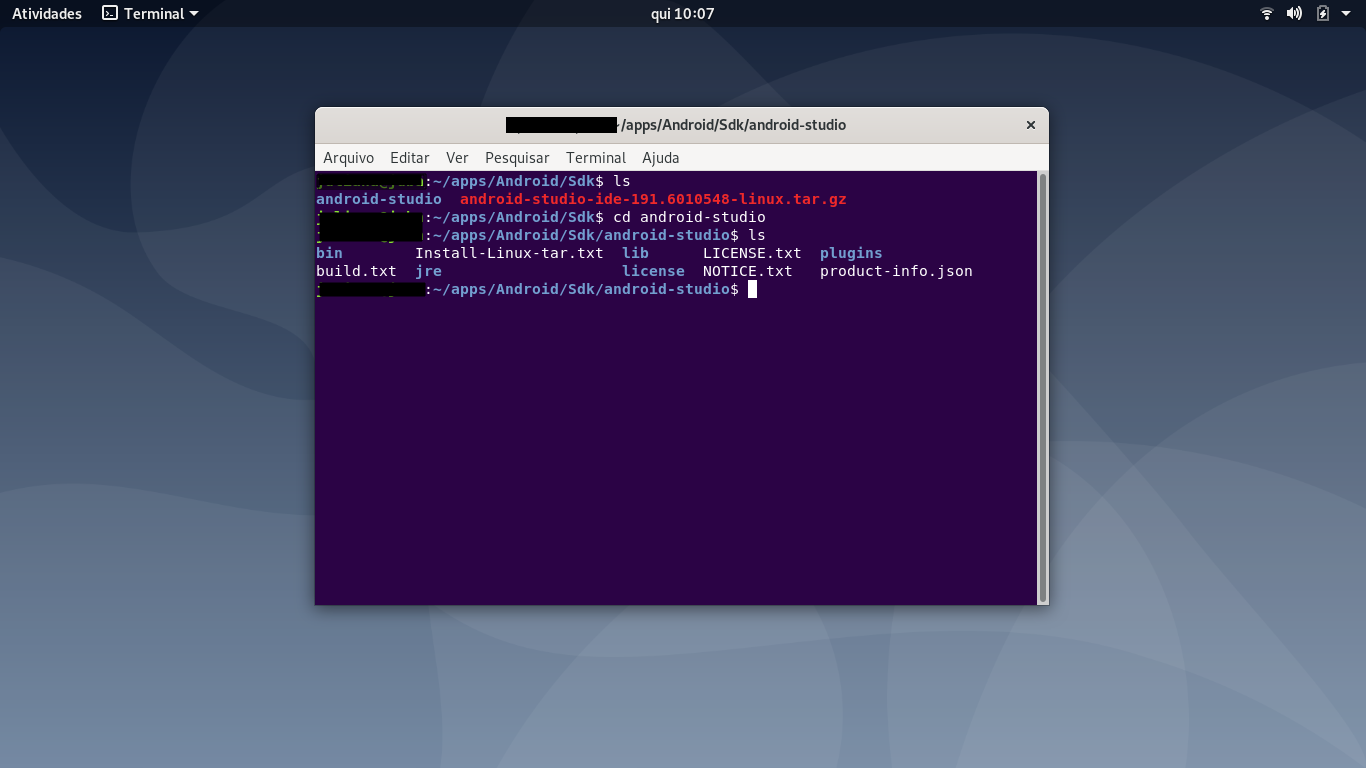This screenshot has height=768, width=1366.
Task: Open the Editar menu
Action: (409, 158)
